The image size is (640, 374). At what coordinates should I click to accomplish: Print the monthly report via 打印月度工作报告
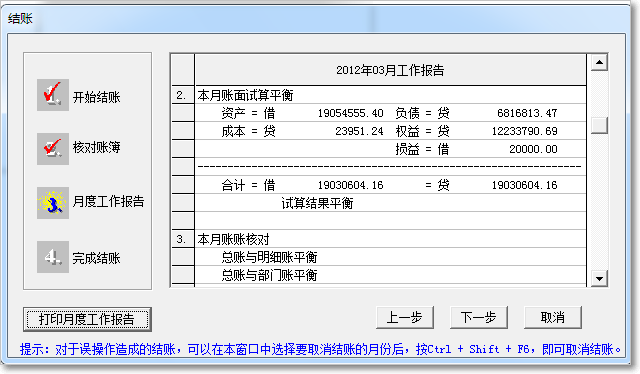pyautogui.click(x=87, y=319)
